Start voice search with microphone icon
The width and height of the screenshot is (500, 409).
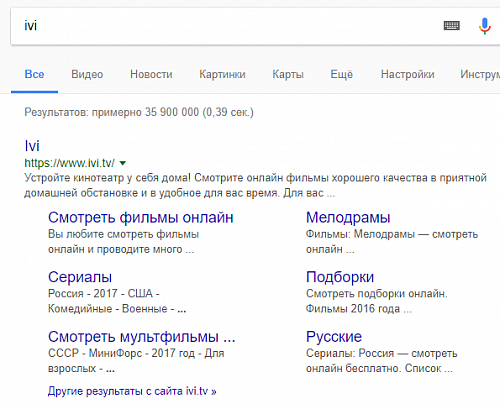coord(485,26)
